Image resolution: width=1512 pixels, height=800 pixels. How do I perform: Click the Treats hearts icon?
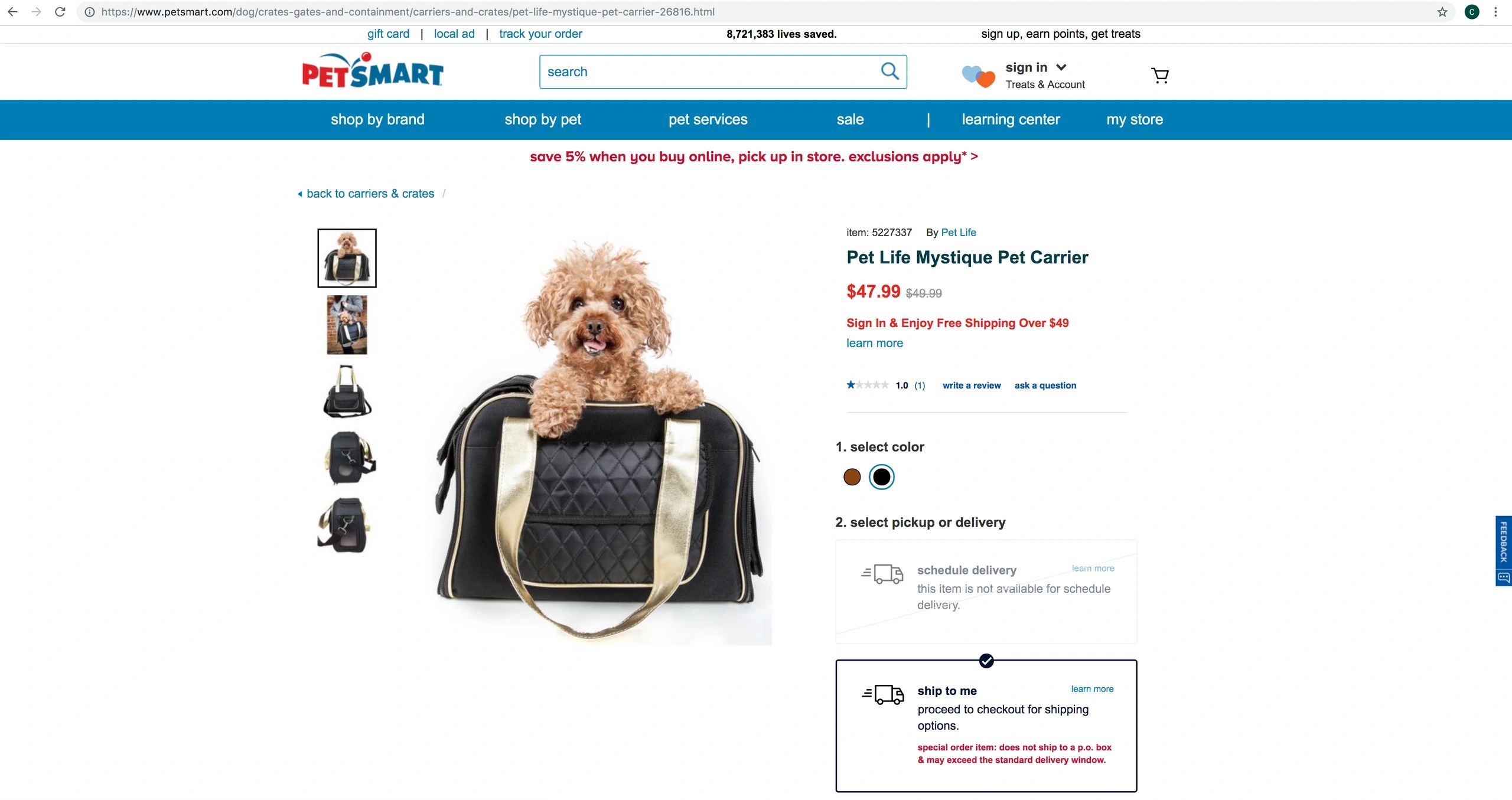[x=978, y=76]
